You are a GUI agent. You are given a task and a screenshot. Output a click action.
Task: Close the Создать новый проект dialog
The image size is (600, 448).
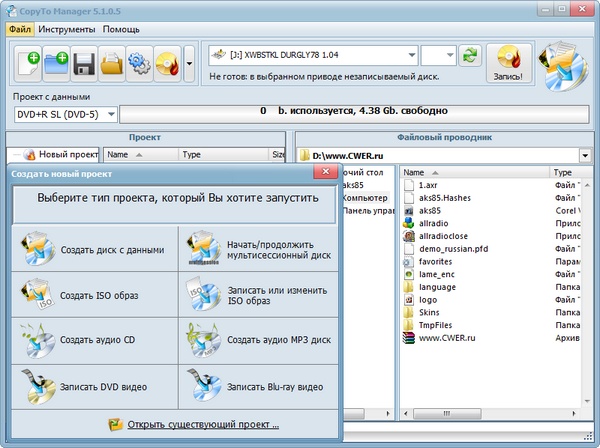pyautogui.click(x=324, y=173)
